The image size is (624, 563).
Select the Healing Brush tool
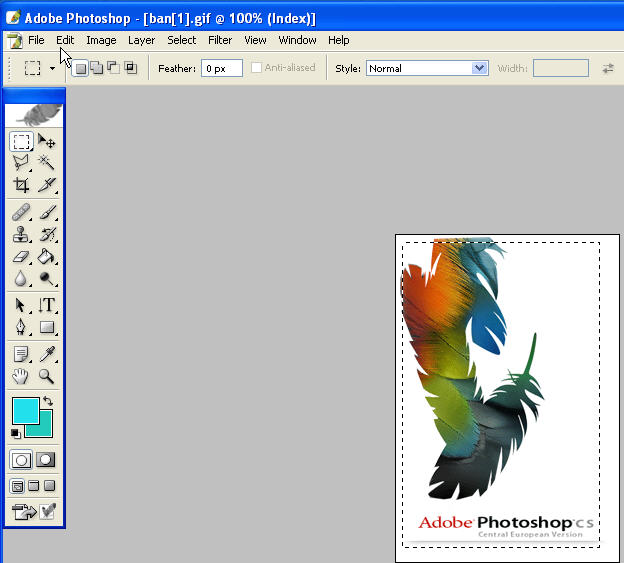pyautogui.click(x=22, y=213)
